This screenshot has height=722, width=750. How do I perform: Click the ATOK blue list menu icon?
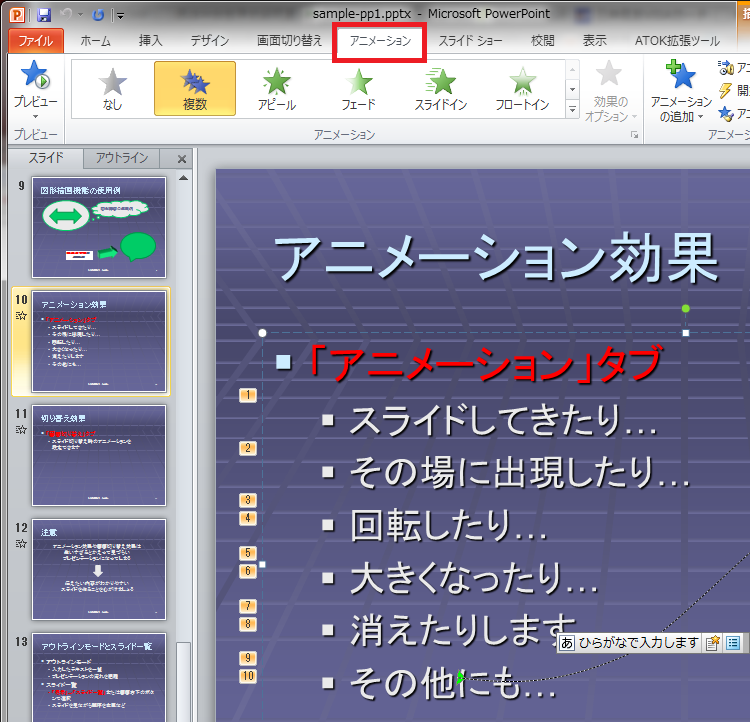pyautogui.click(x=733, y=643)
